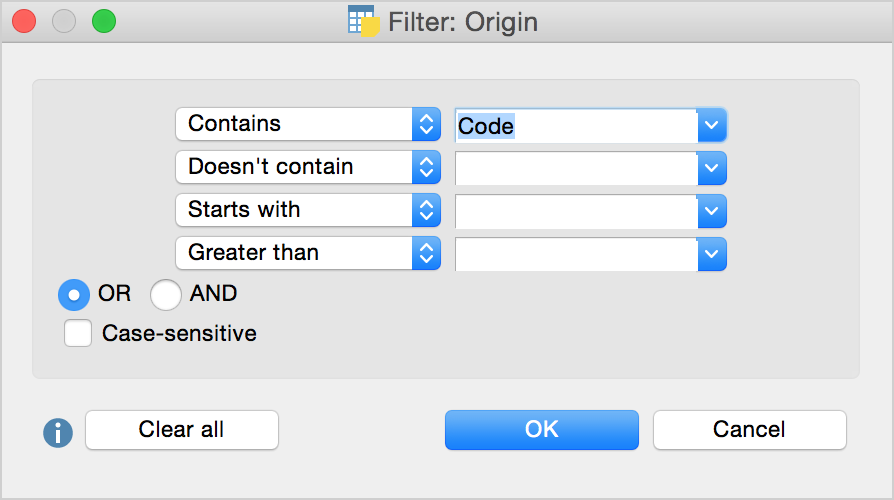This screenshot has height=500, width=894.
Task: Open the Starts with operator dropdown
Action: [x=307, y=210]
